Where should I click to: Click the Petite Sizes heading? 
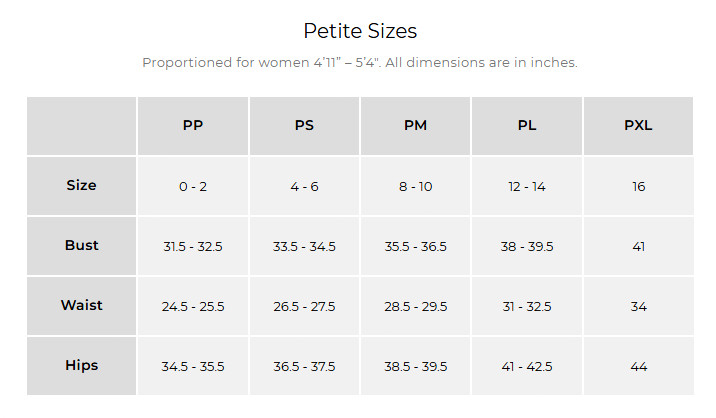(360, 31)
